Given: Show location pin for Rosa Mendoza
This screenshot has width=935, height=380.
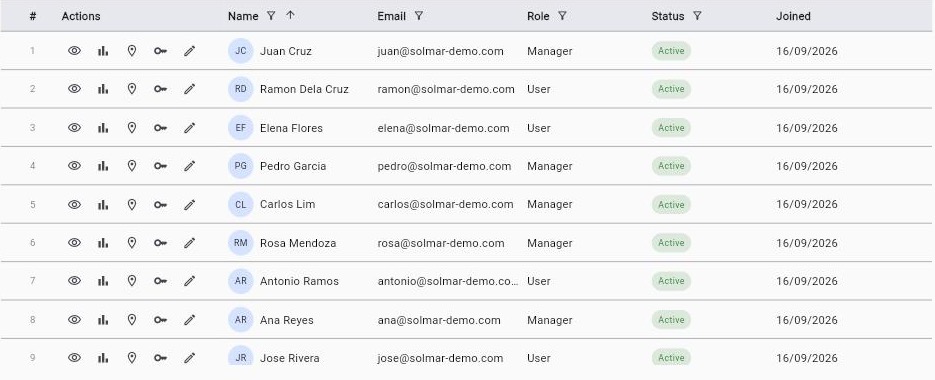Looking at the screenshot, I should [x=132, y=243].
